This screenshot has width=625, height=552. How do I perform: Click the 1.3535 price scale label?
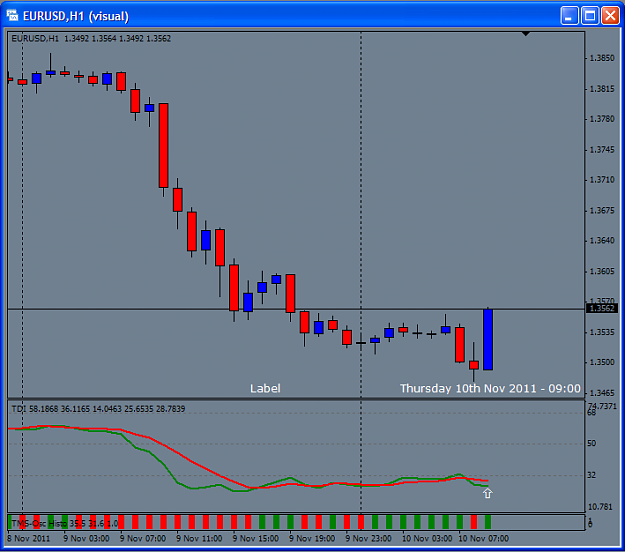coord(602,332)
